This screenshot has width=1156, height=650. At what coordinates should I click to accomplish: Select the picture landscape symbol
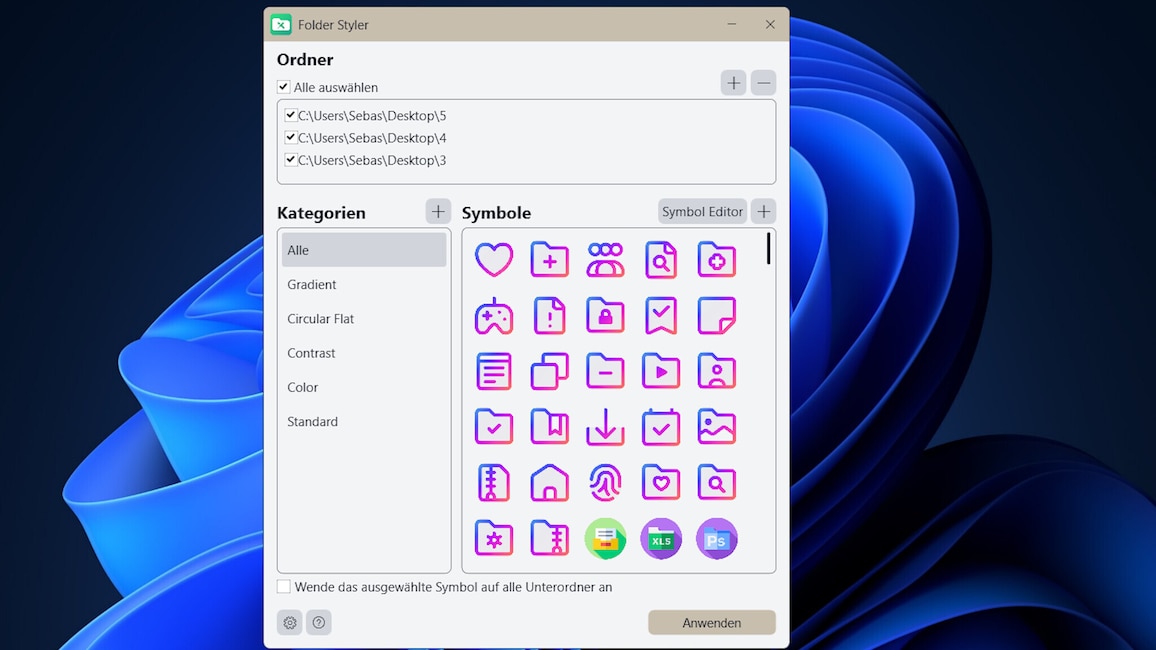[x=717, y=427]
